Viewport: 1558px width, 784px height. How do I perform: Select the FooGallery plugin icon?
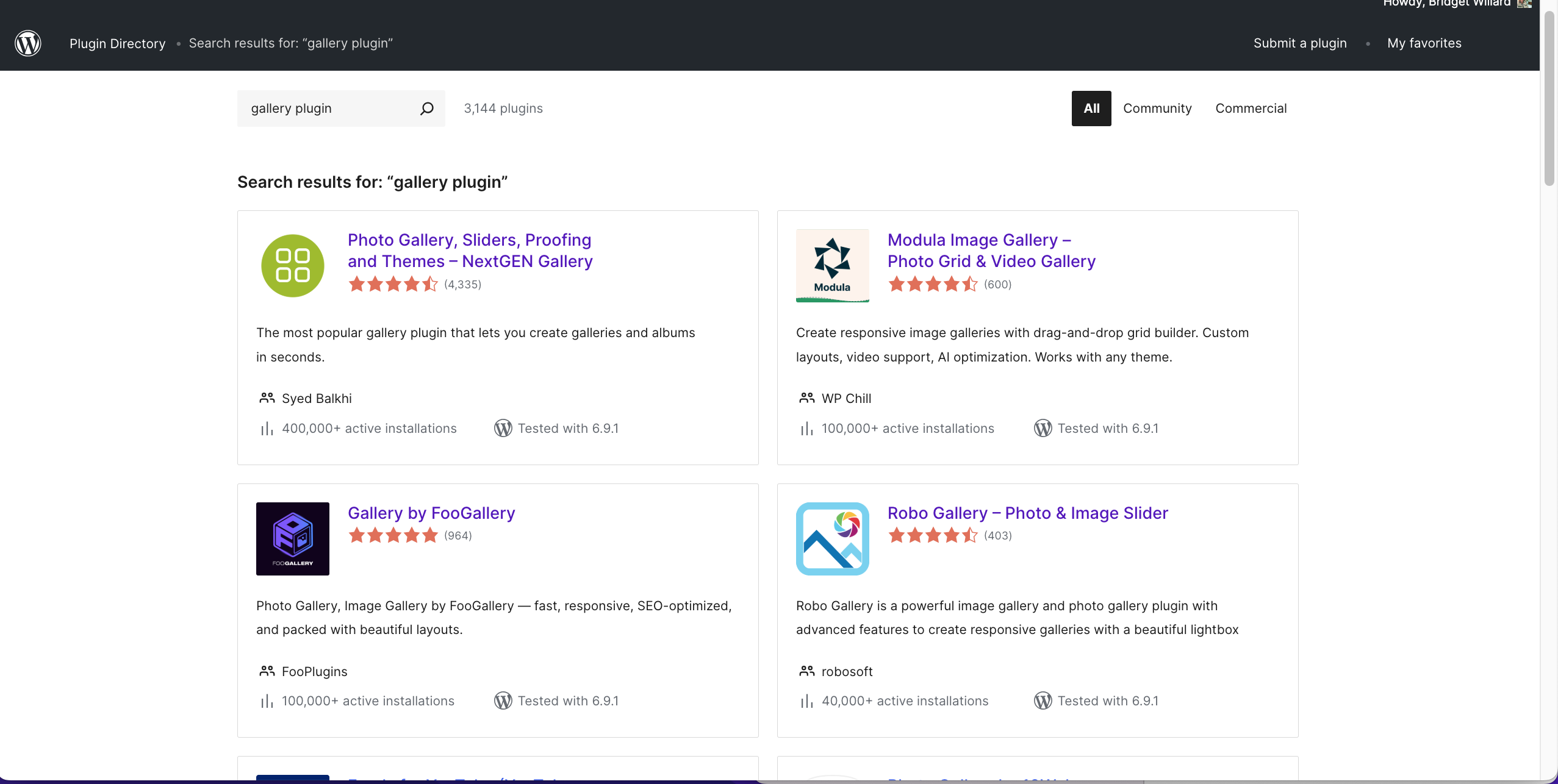click(x=292, y=538)
